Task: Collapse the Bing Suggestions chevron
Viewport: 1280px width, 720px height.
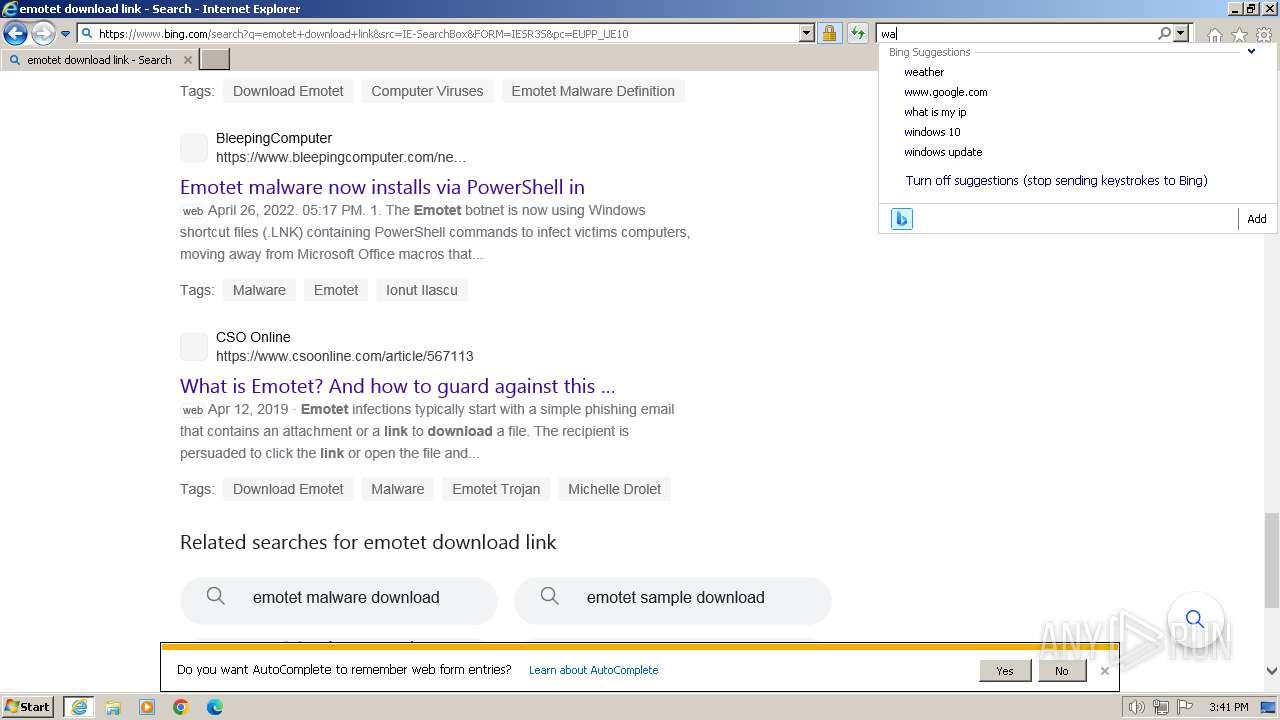Action: pos(1251,52)
